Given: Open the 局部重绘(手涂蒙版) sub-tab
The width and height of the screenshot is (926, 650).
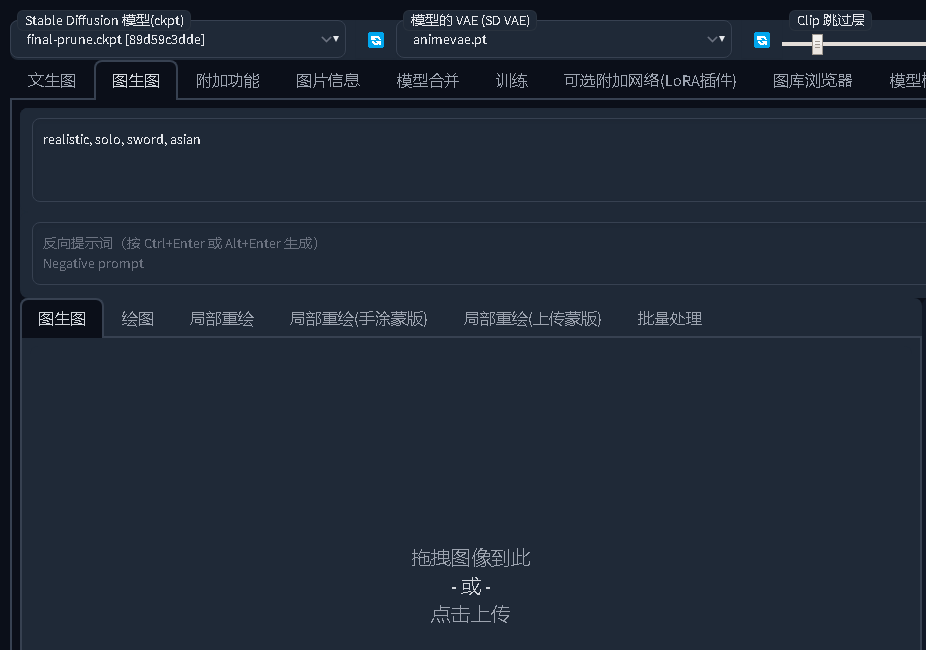Looking at the screenshot, I should (x=358, y=318).
